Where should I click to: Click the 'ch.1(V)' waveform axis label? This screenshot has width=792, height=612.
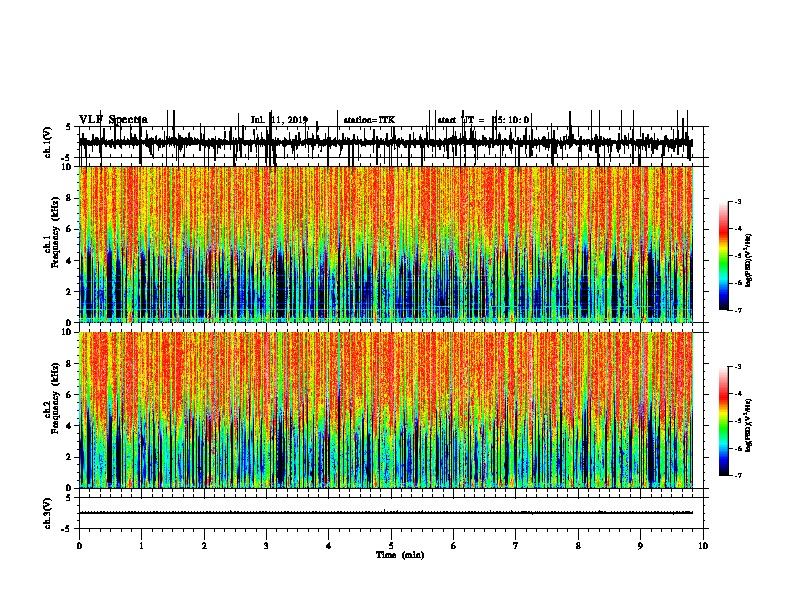48,142
